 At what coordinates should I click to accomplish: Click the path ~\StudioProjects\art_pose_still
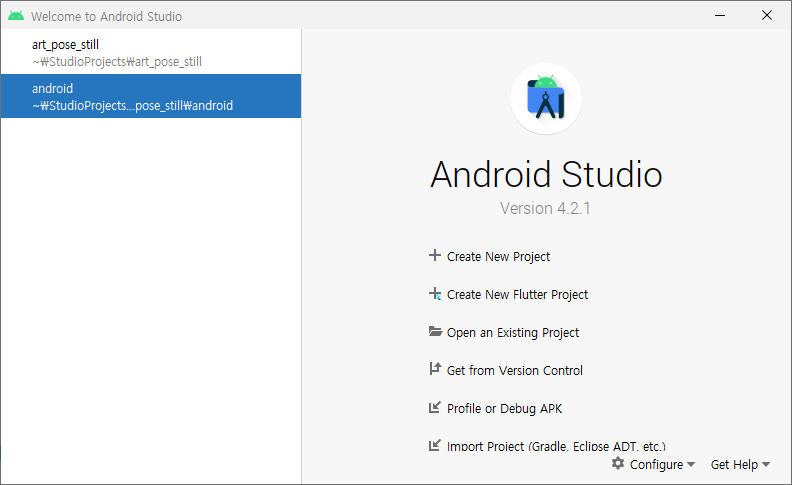point(117,62)
